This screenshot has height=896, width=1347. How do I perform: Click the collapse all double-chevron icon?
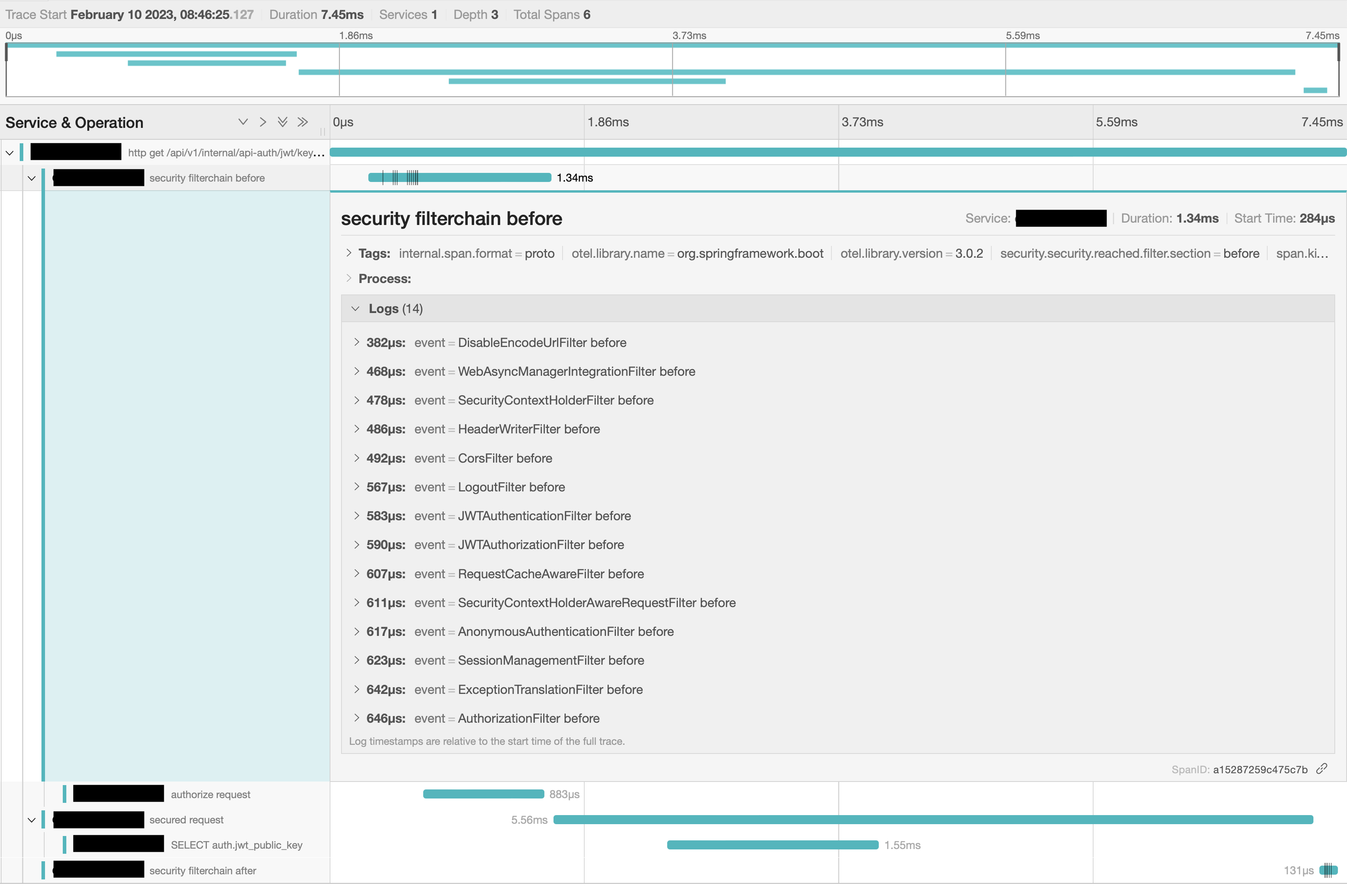click(x=303, y=122)
